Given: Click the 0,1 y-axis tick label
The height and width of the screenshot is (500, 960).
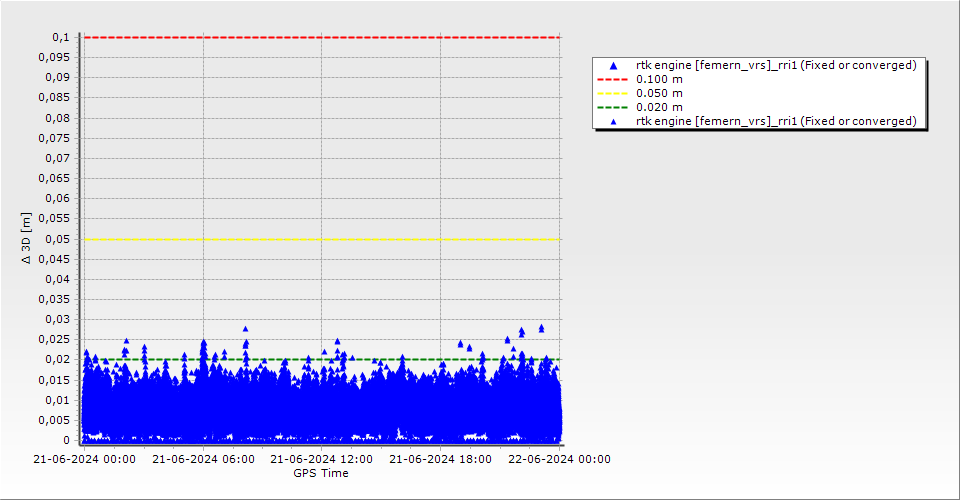Looking at the screenshot, I should [x=61, y=37].
